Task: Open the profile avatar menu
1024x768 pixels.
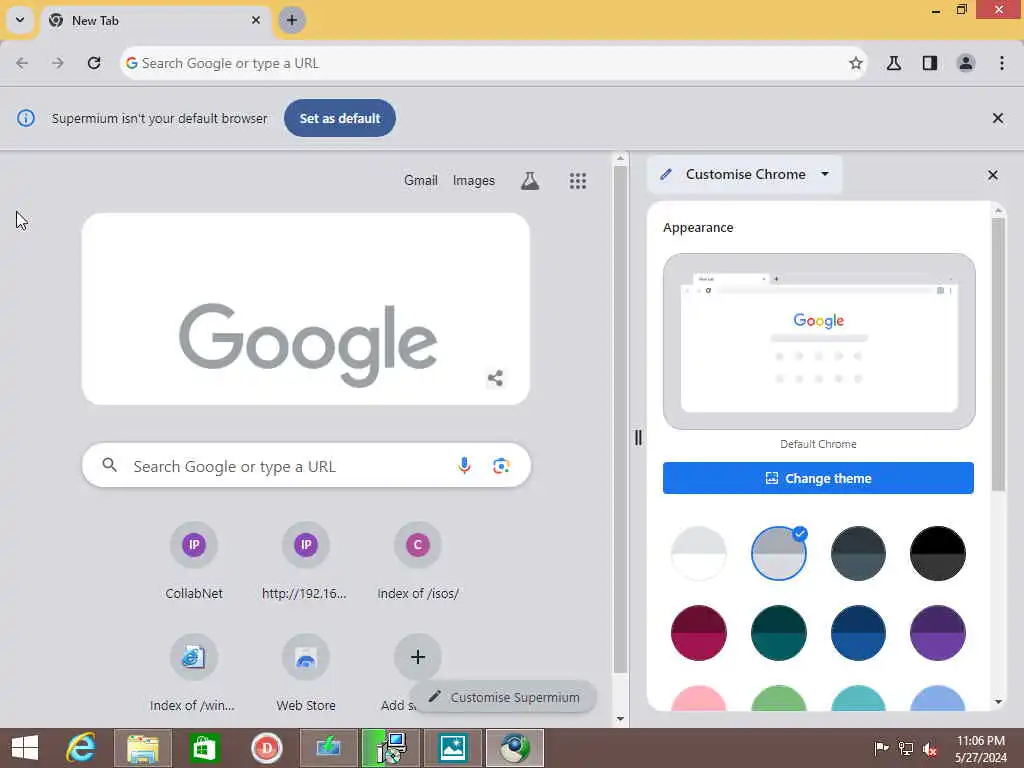Action: [966, 63]
